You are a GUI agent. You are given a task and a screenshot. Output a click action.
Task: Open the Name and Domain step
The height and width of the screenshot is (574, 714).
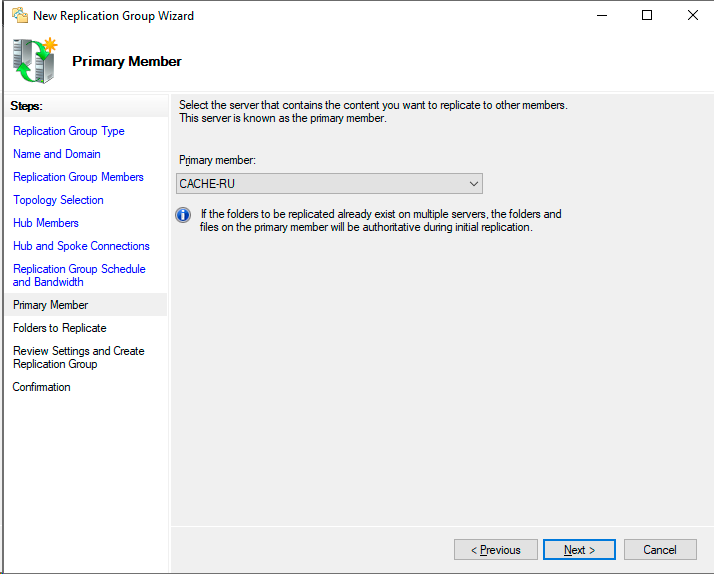(x=57, y=154)
